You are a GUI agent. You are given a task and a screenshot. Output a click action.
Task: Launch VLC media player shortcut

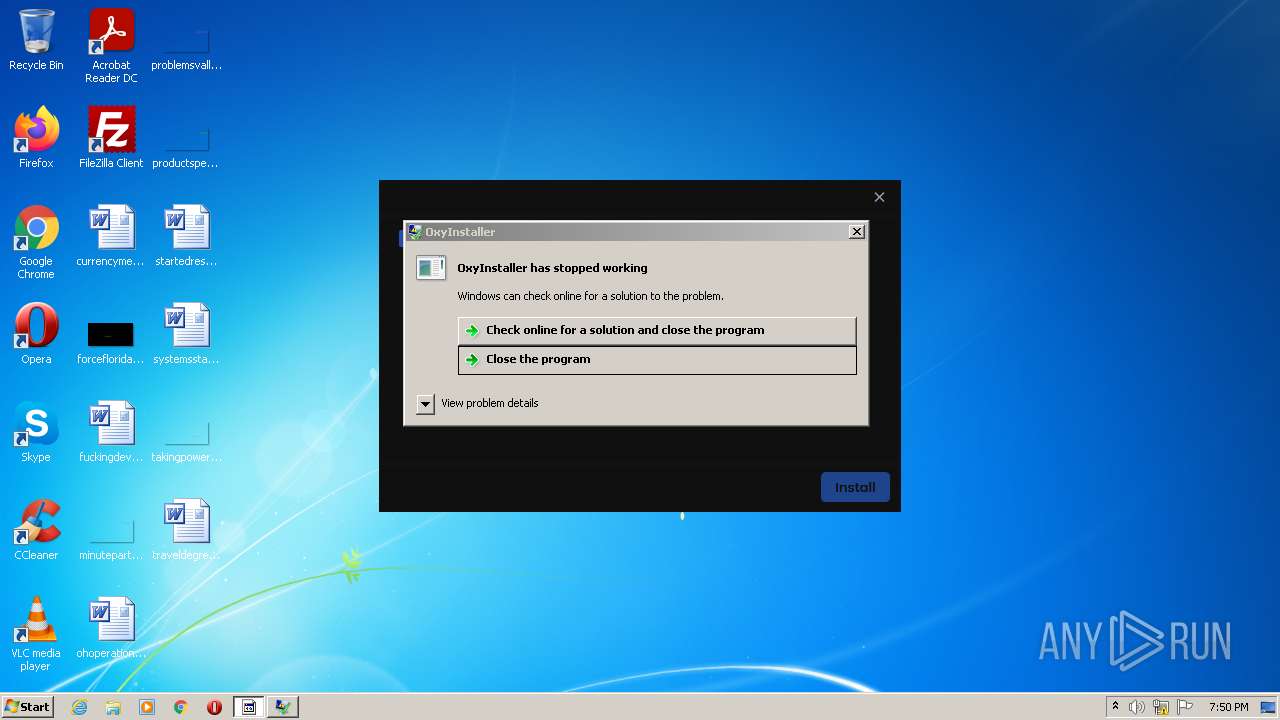36,634
